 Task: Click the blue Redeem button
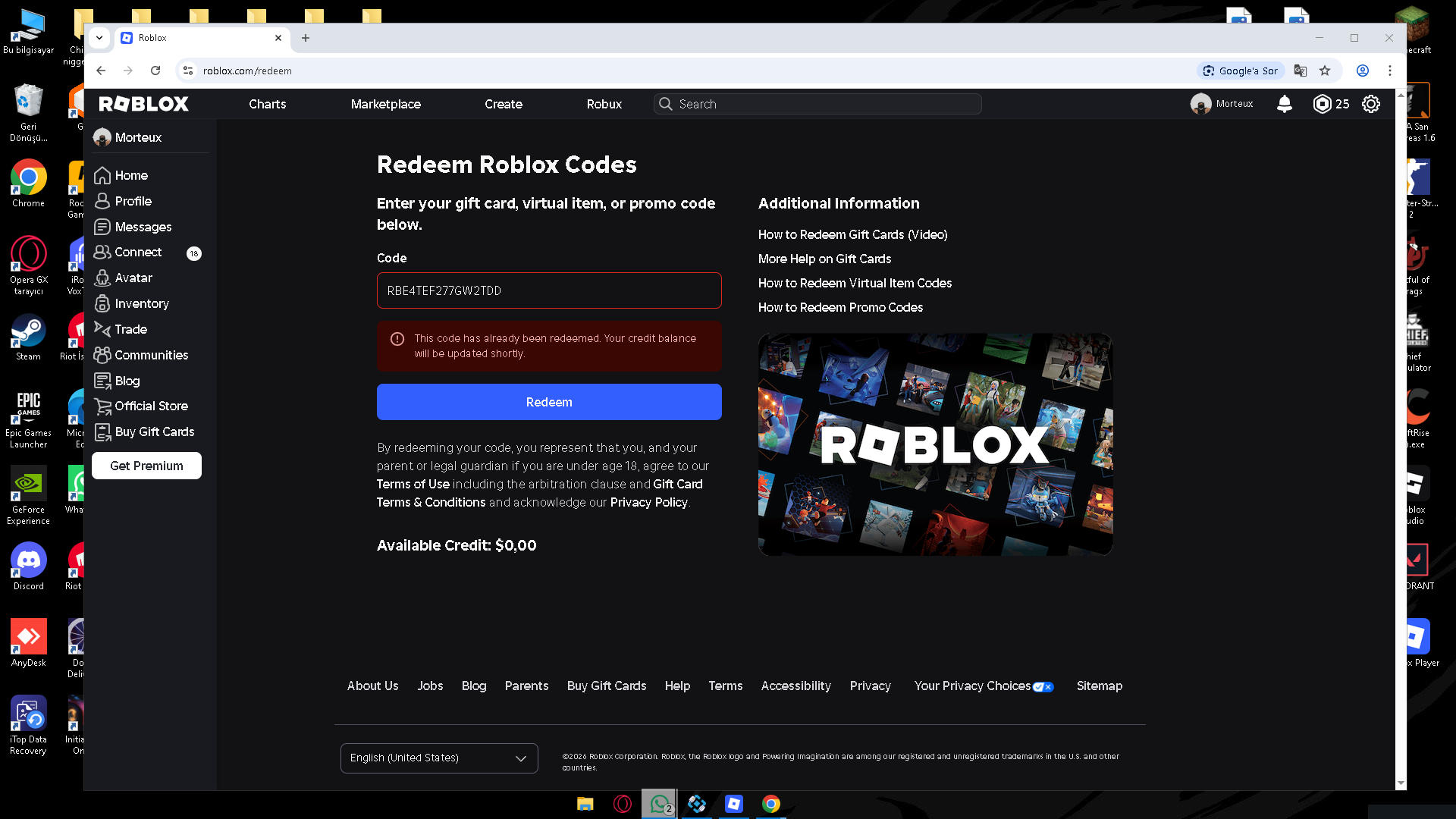coord(549,402)
